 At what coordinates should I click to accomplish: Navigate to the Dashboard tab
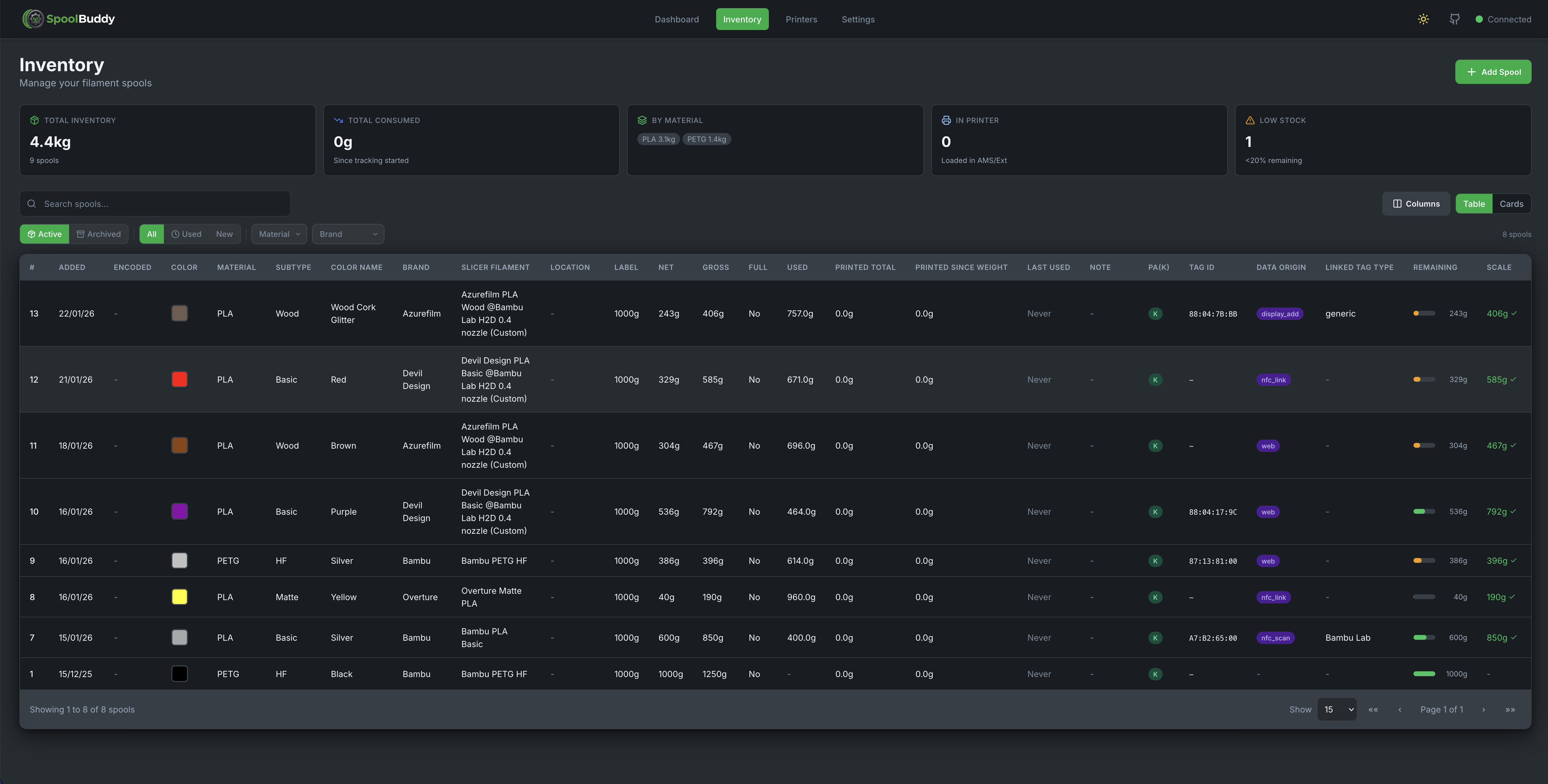(677, 19)
